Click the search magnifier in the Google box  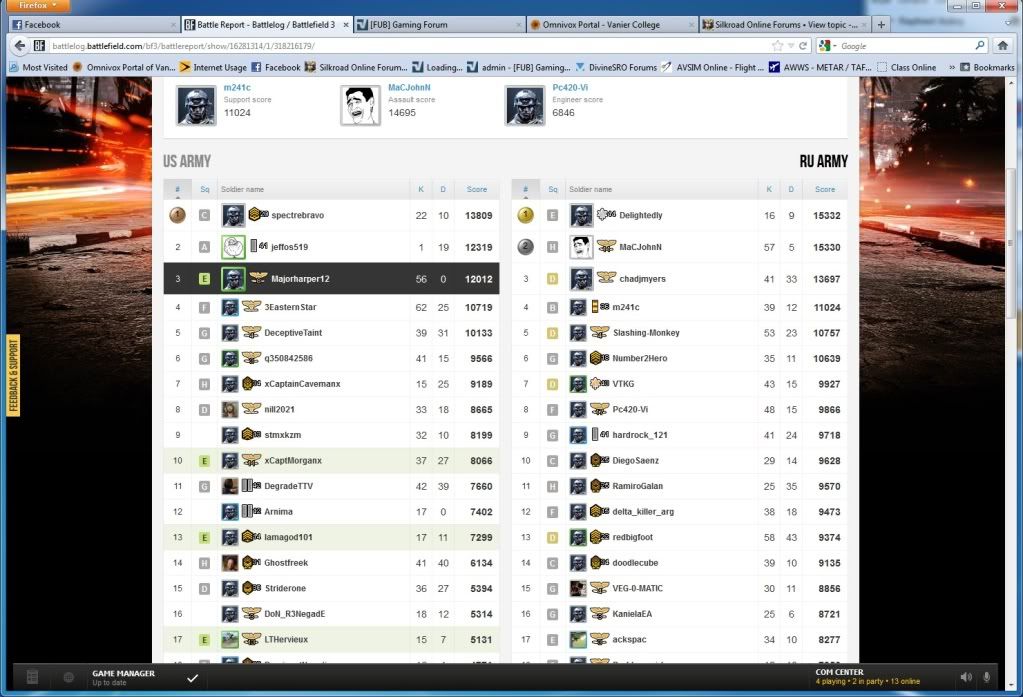pos(980,46)
